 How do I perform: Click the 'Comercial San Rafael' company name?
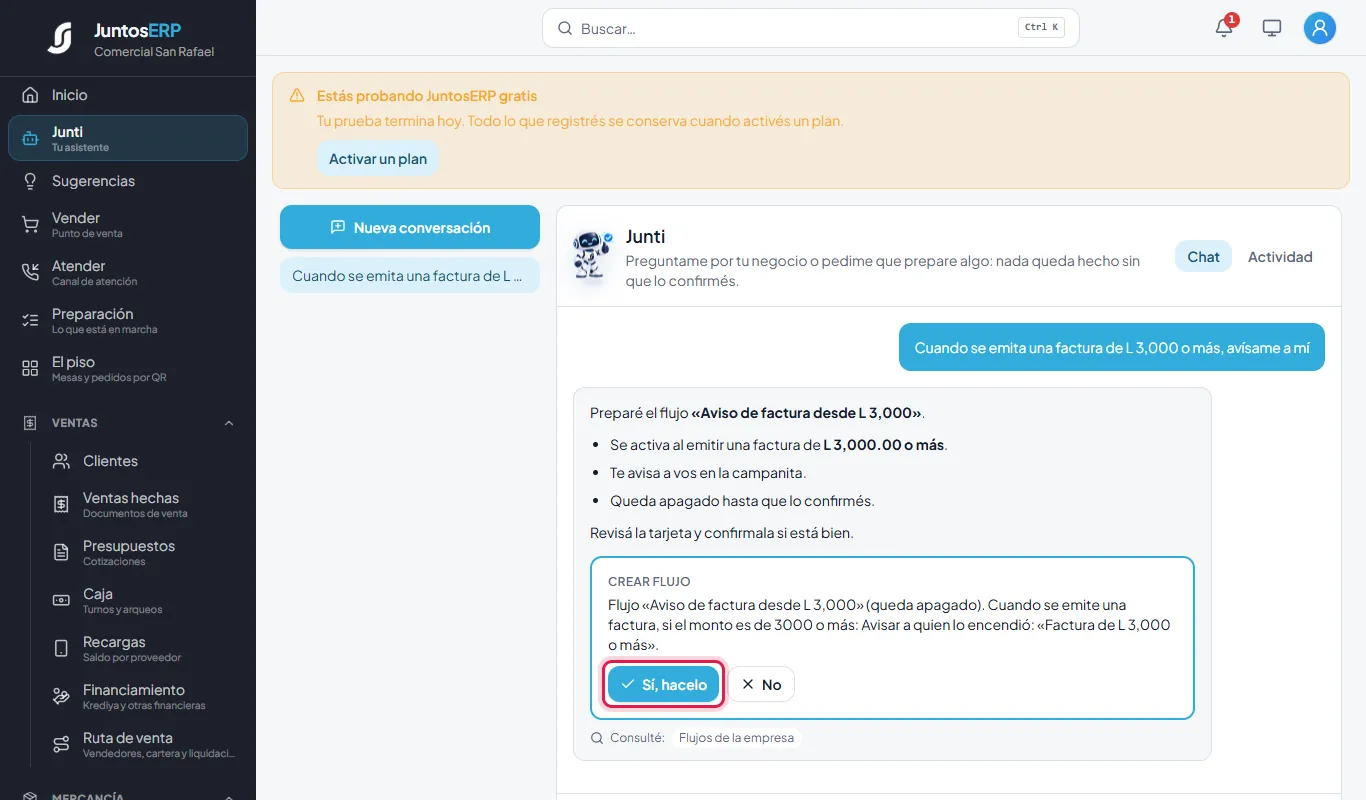154,52
